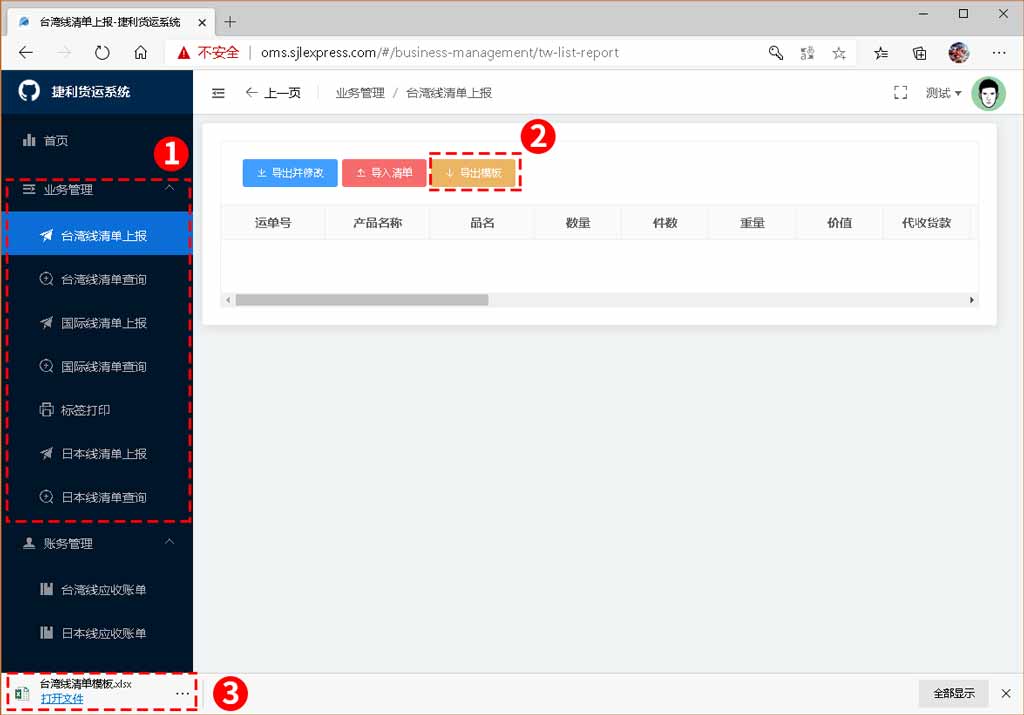
Task: Open the 测试 user dropdown
Action: pyautogui.click(x=943, y=93)
